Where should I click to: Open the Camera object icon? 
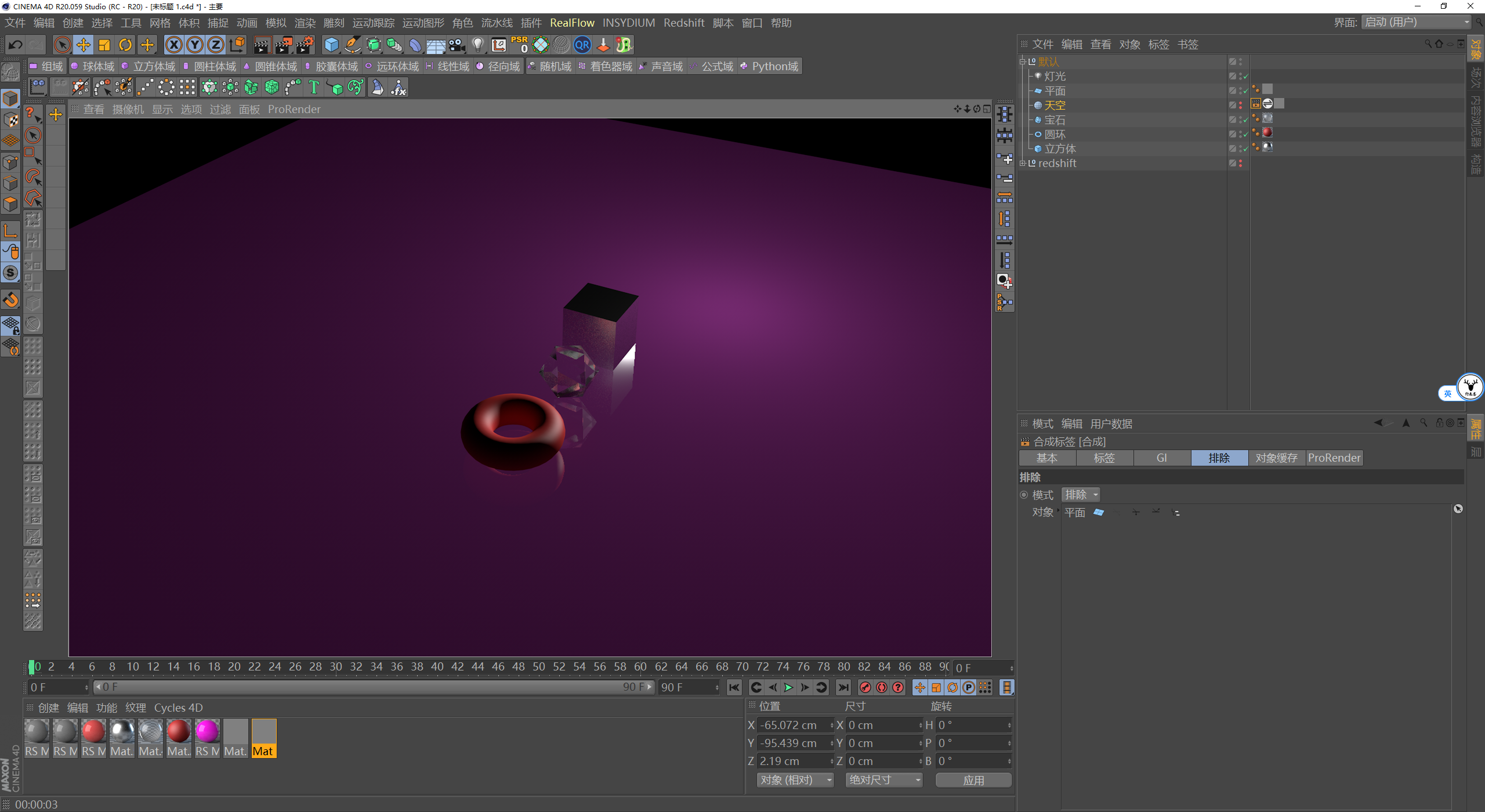(457, 45)
